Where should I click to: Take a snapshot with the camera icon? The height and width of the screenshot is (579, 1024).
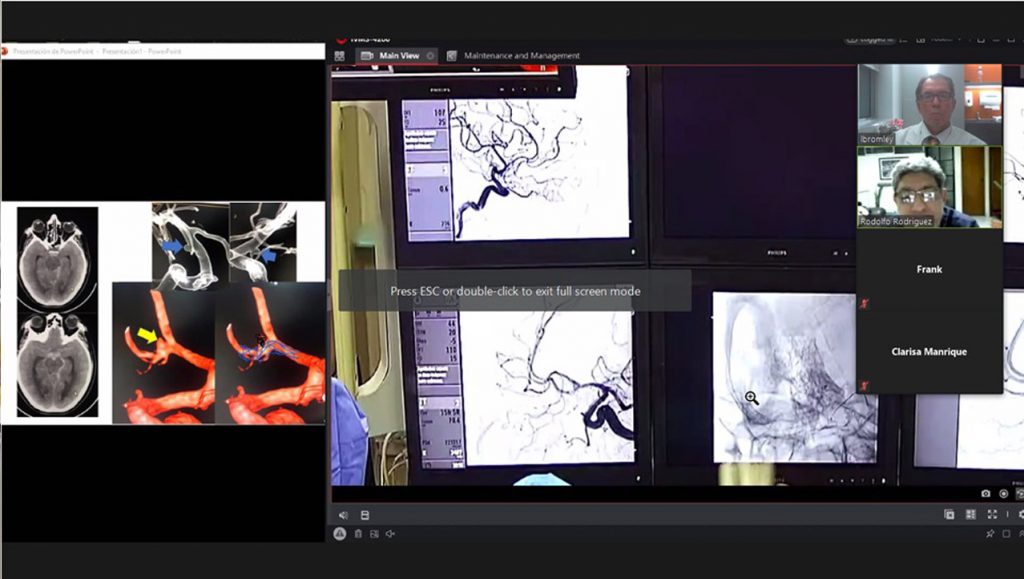pyautogui.click(x=986, y=494)
